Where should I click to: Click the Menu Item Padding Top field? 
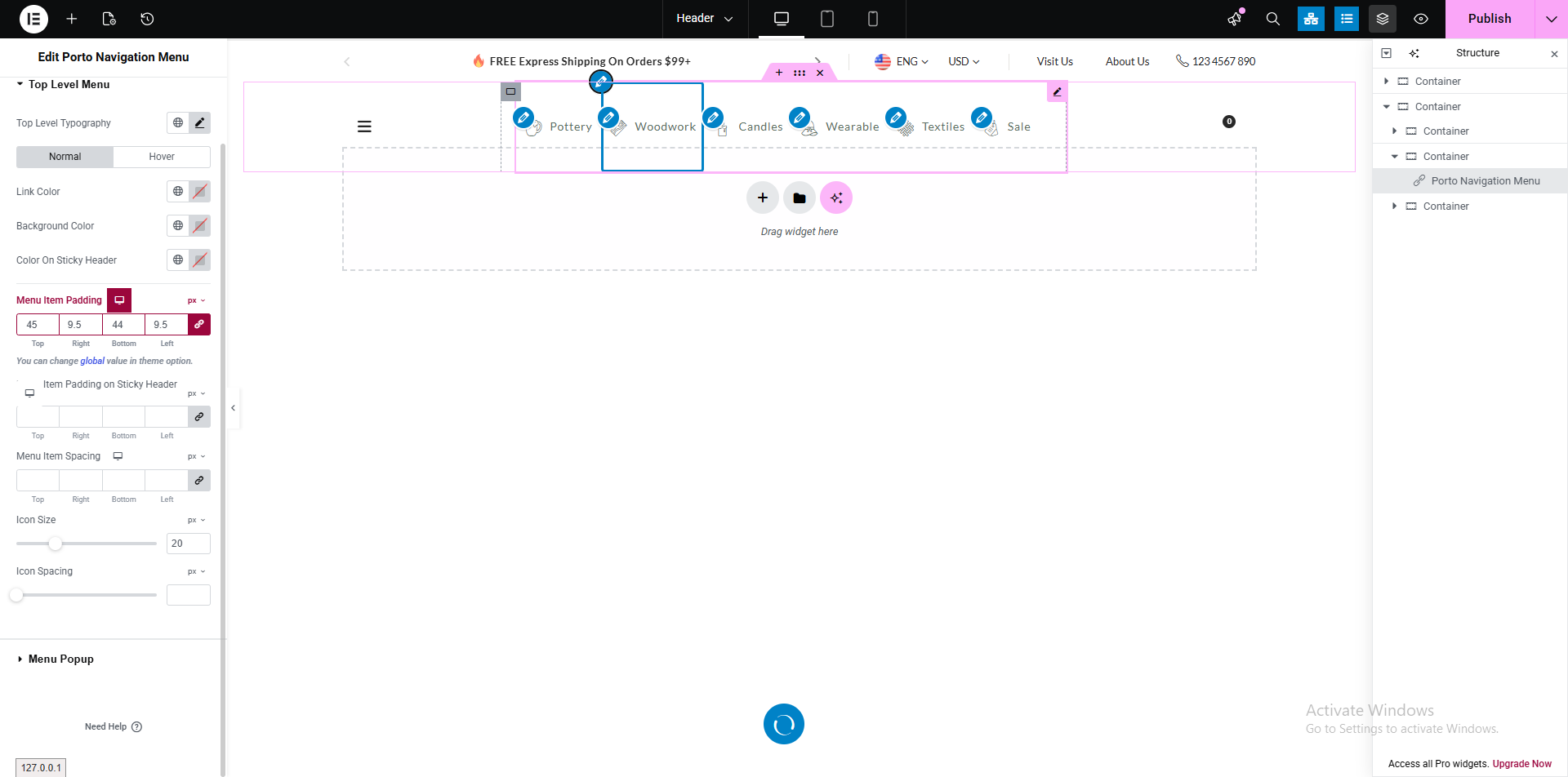pos(38,325)
